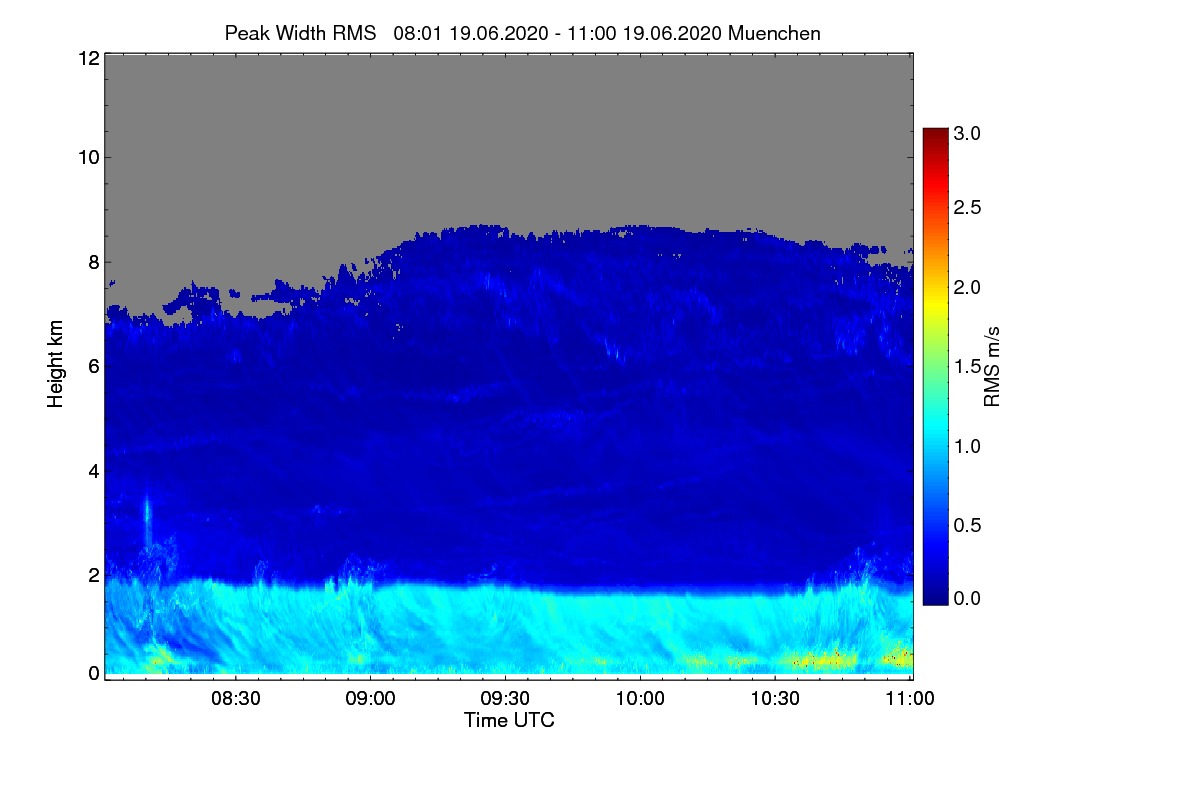Click the date range text '08:01 19.06.2020'

[471, 33]
